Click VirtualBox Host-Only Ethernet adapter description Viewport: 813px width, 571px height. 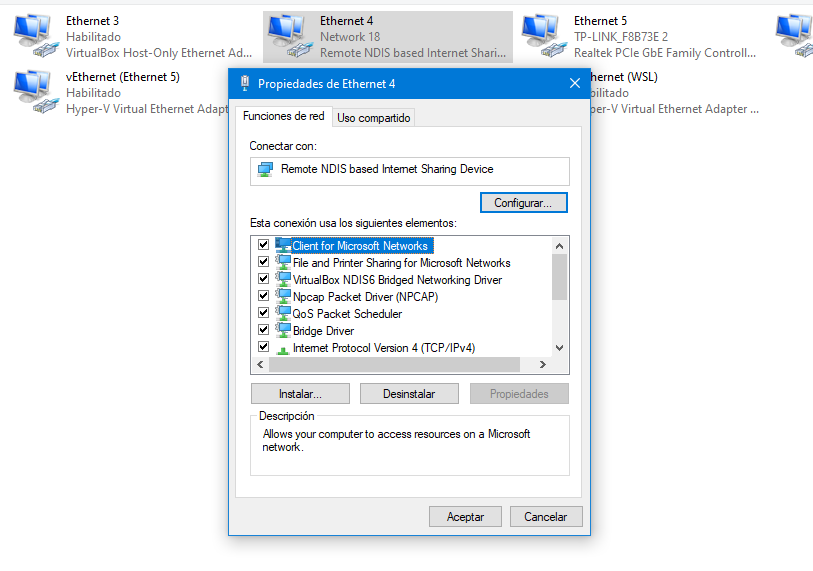(x=159, y=53)
